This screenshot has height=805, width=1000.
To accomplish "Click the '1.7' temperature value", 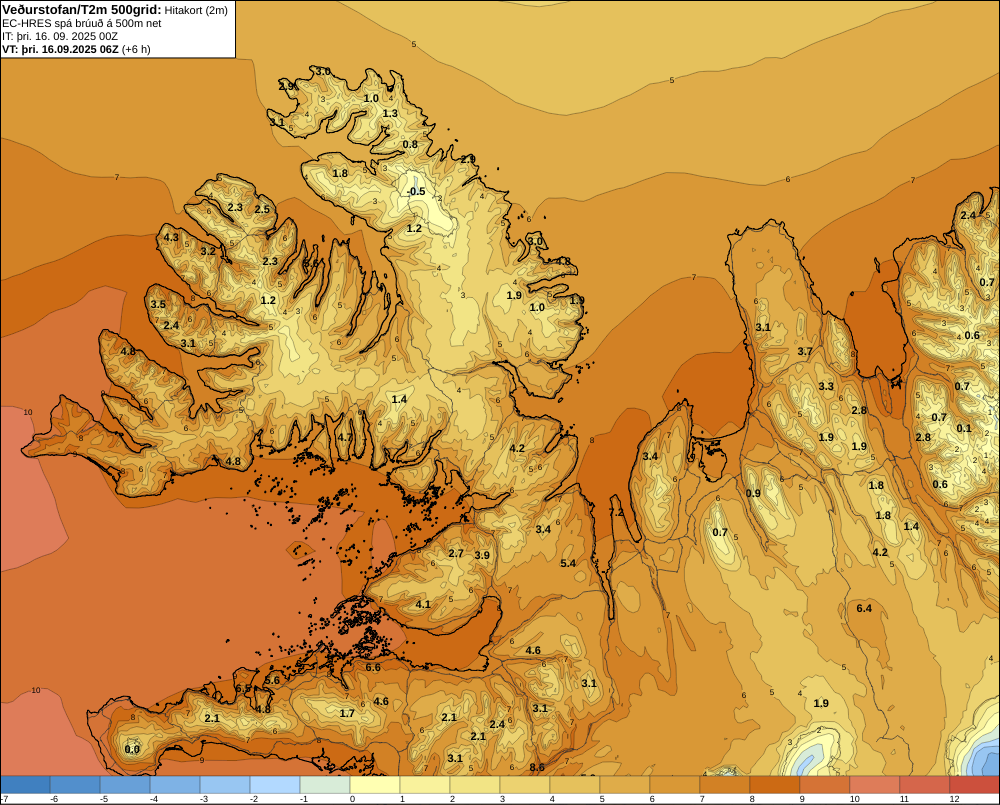I will pos(347,713).
